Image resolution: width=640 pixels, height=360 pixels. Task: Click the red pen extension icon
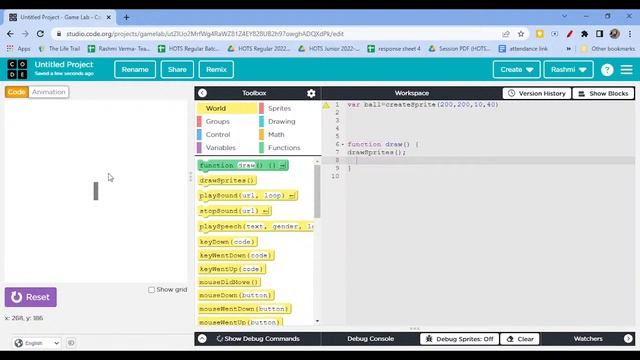pos(569,34)
